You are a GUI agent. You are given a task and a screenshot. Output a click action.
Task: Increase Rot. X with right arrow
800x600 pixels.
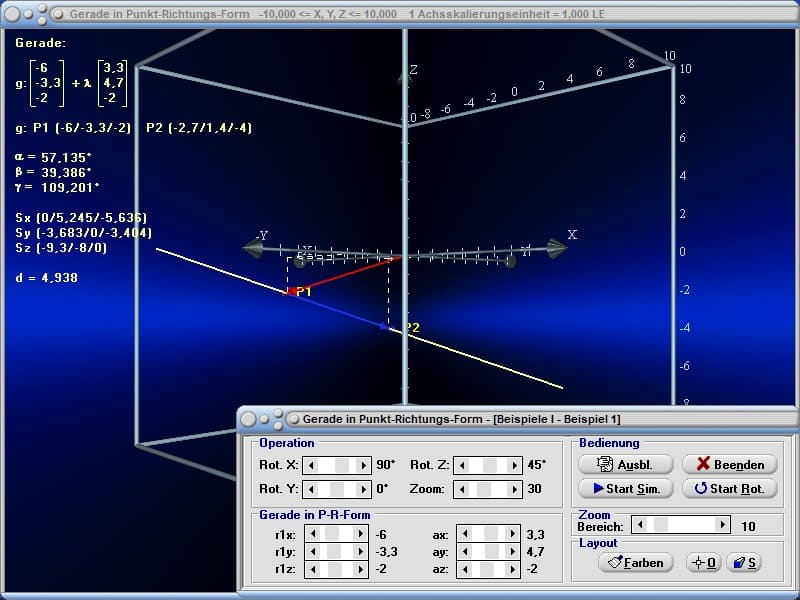tap(363, 465)
